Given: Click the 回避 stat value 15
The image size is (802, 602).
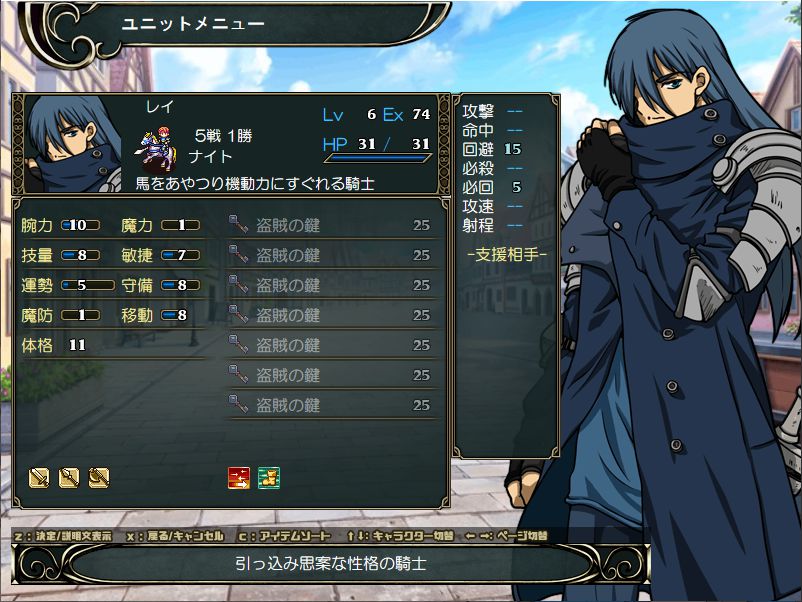Looking at the screenshot, I should (x=513, y=149).
